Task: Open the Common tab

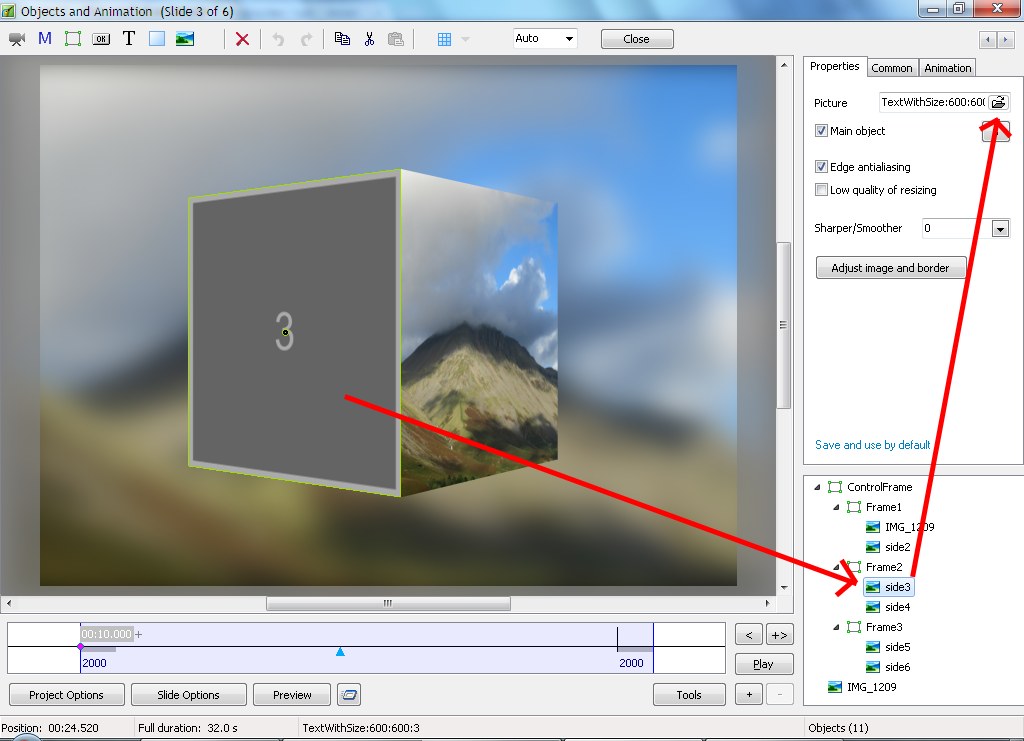Action: pos(891,68)
